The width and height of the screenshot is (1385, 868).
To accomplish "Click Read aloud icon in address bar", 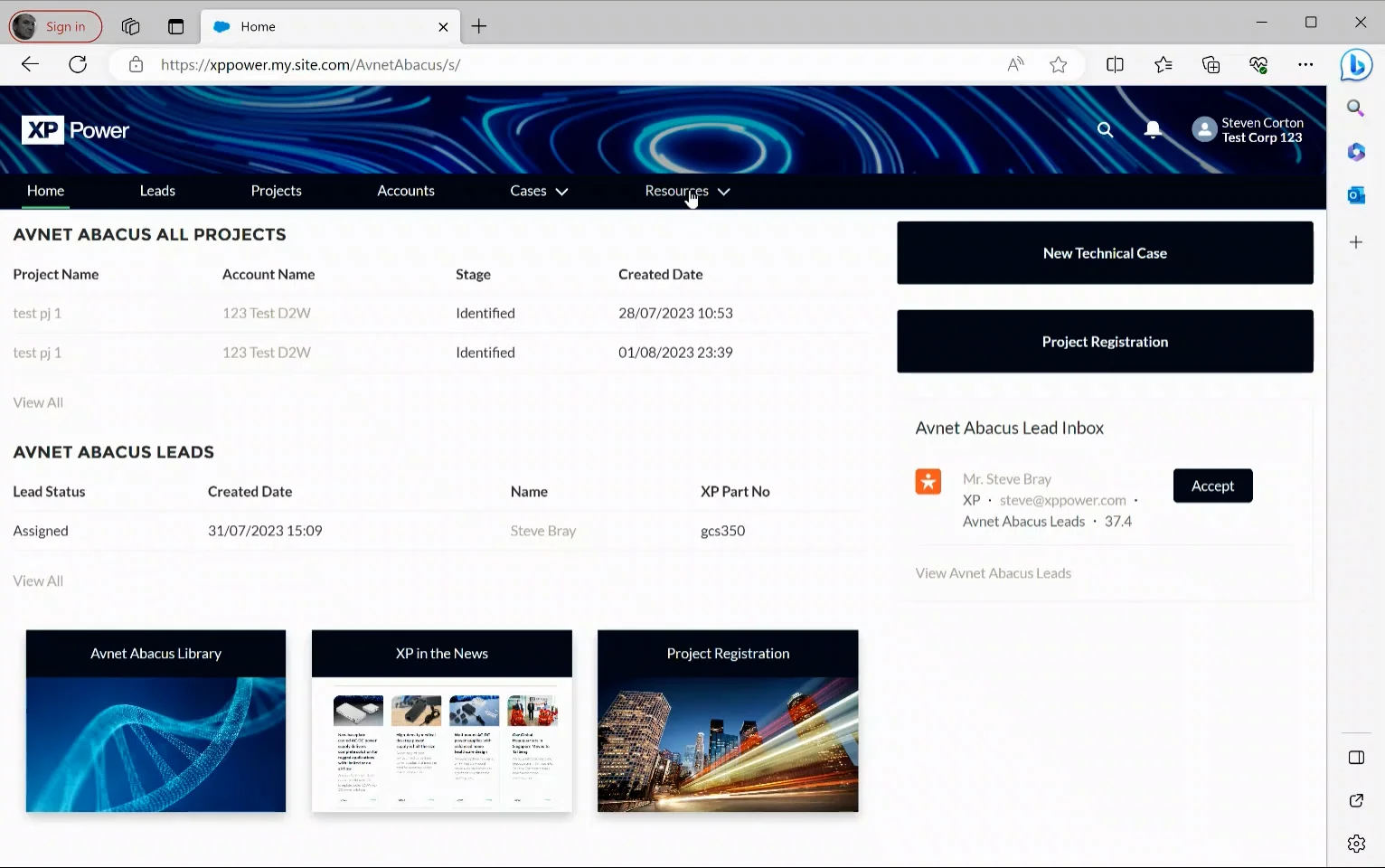I will coord(1016,64).
